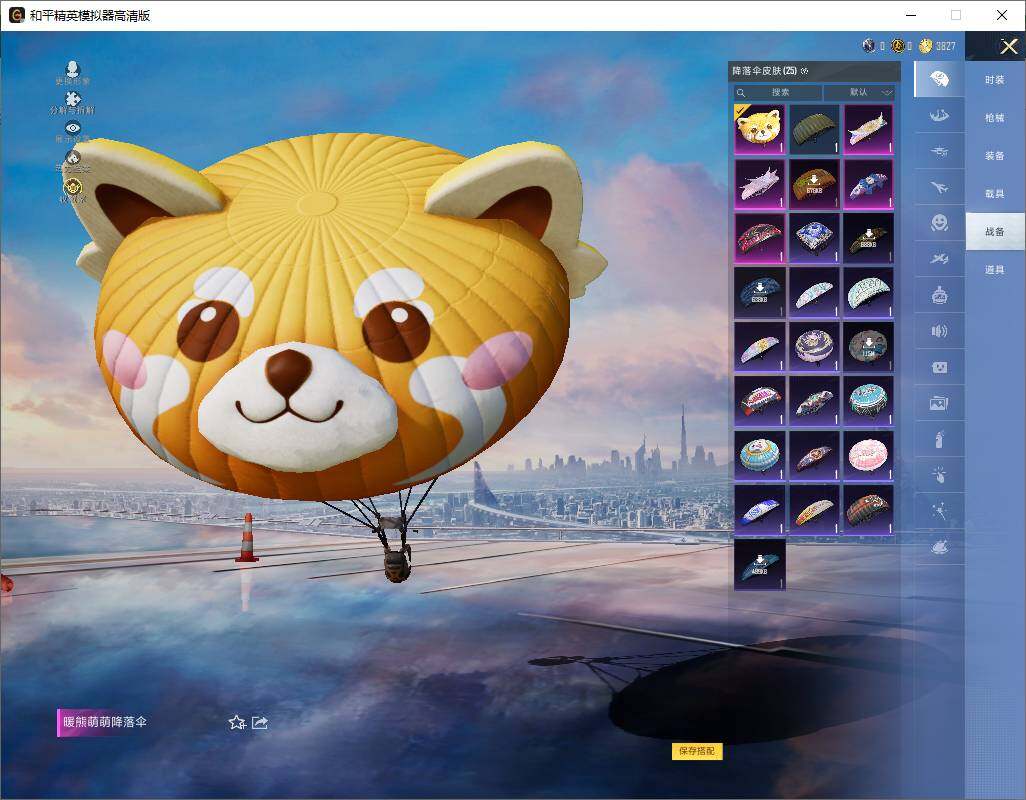Switch to the 时装 tab
1026x800 pixels.
(x=995, y=80)
